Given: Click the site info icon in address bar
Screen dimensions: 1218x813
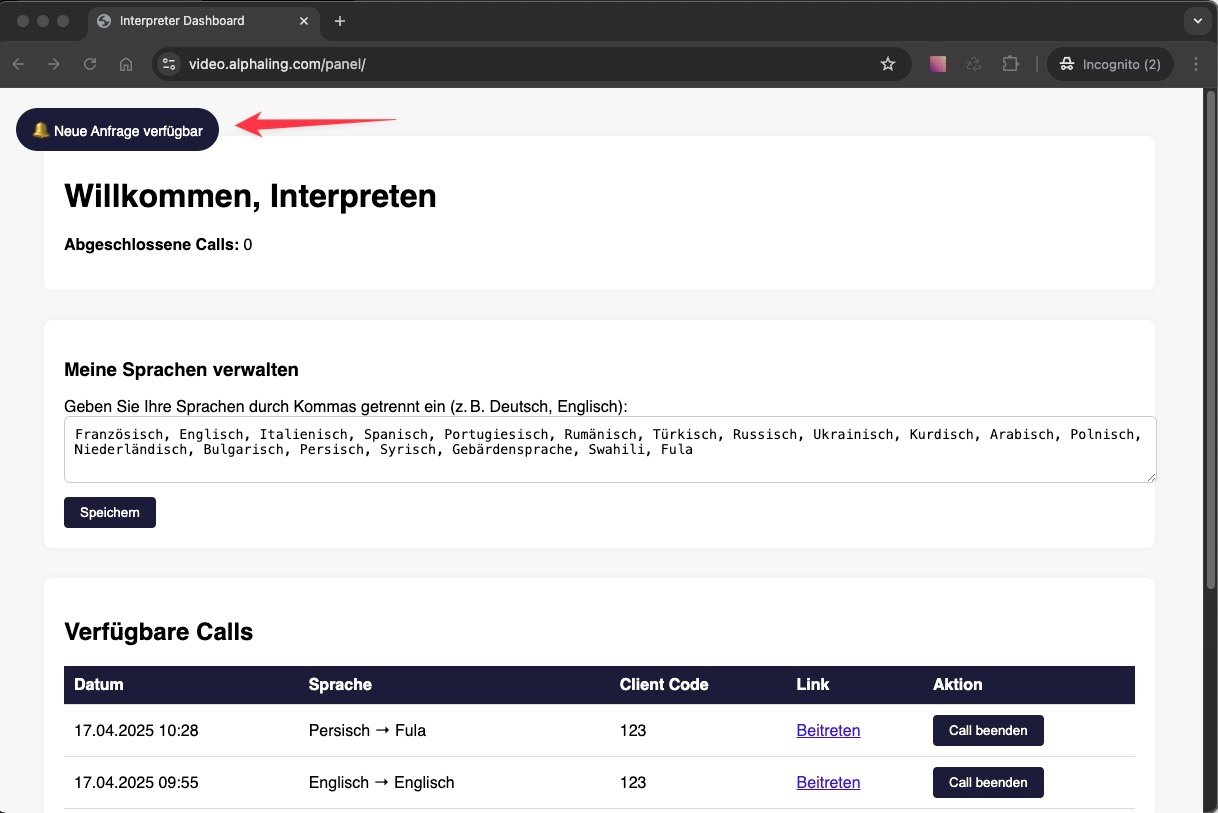Looking at the screenshot, I should click(169, 64).
